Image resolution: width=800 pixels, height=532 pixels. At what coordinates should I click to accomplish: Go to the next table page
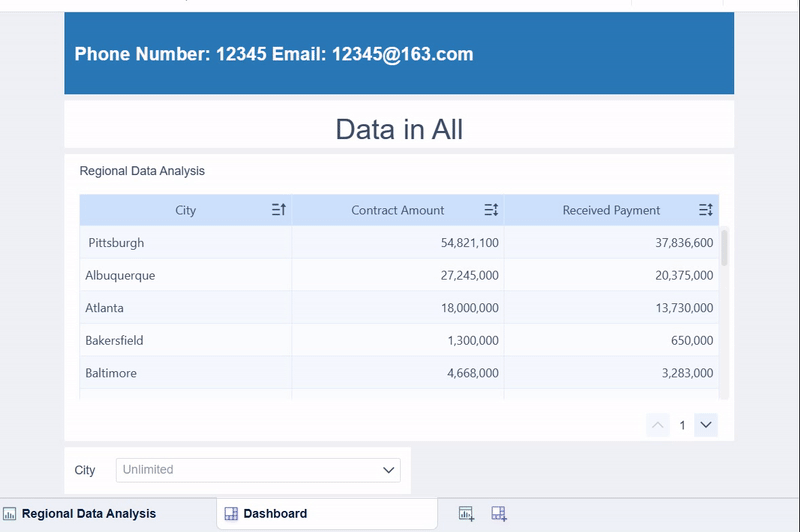pos(706,425)
